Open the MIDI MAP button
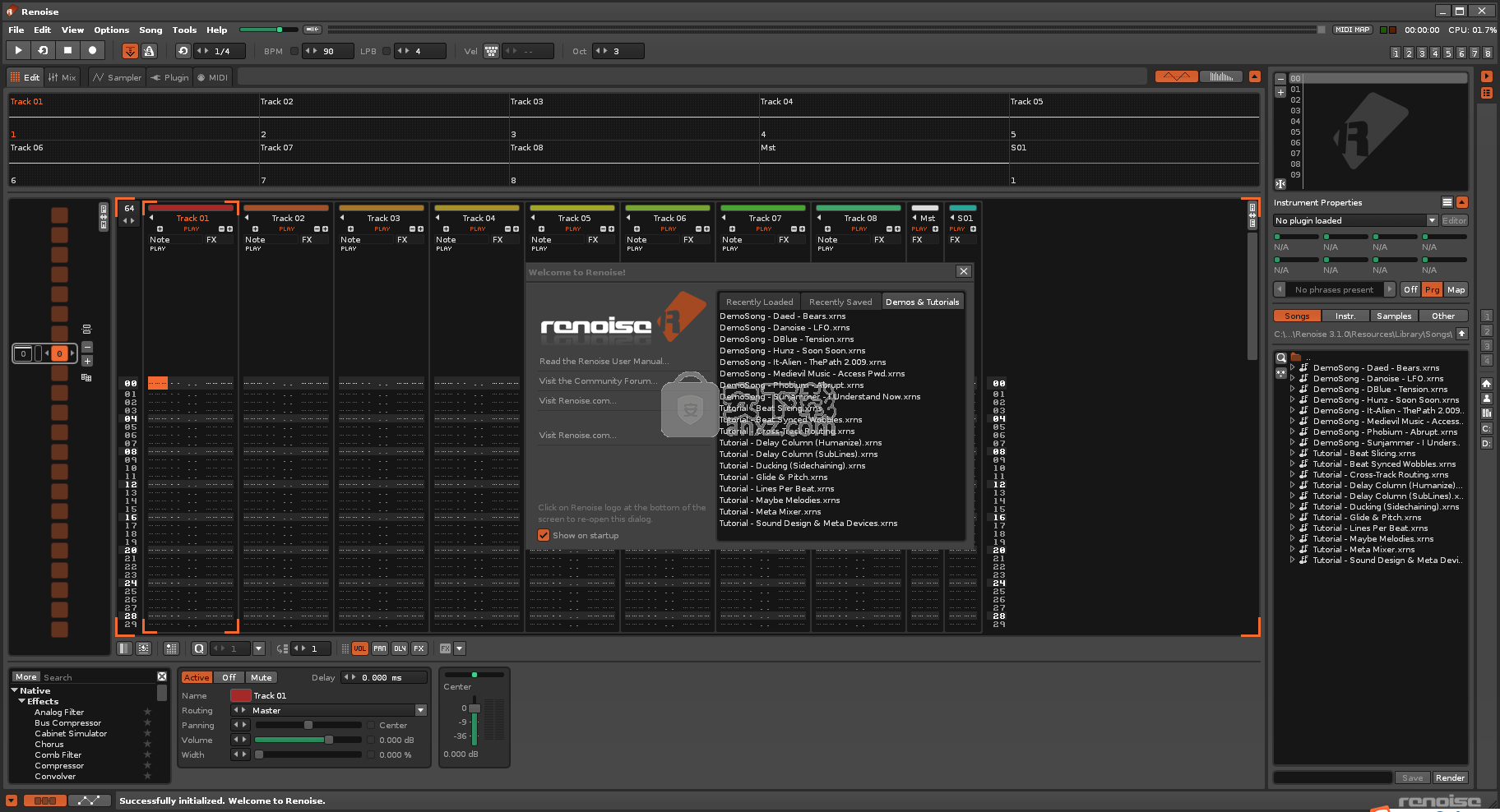The width and height of the screenshot is (1500, 812). [1352, 30]
